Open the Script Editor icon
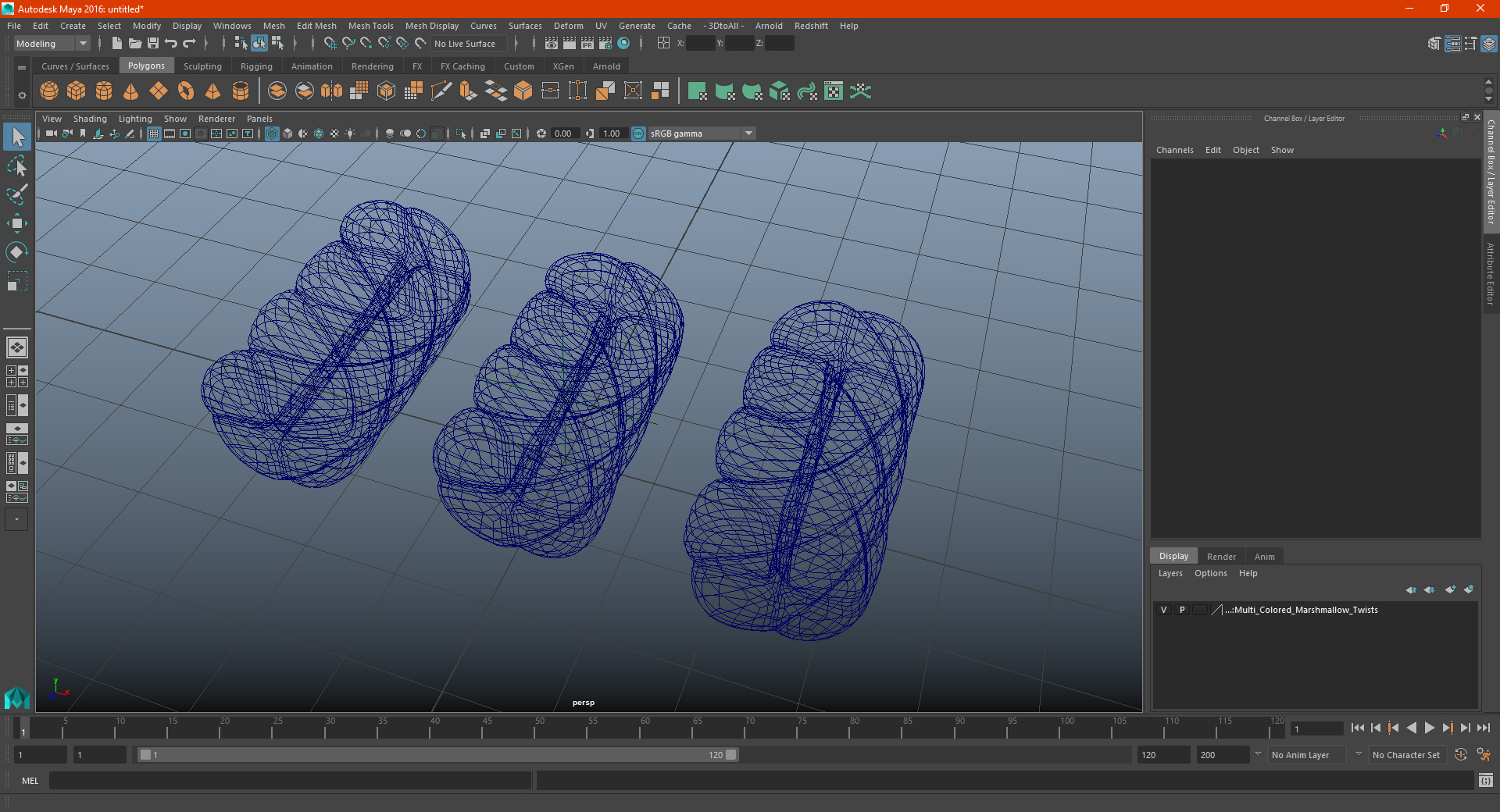 pyautogui.click(x=1486, y=780)
